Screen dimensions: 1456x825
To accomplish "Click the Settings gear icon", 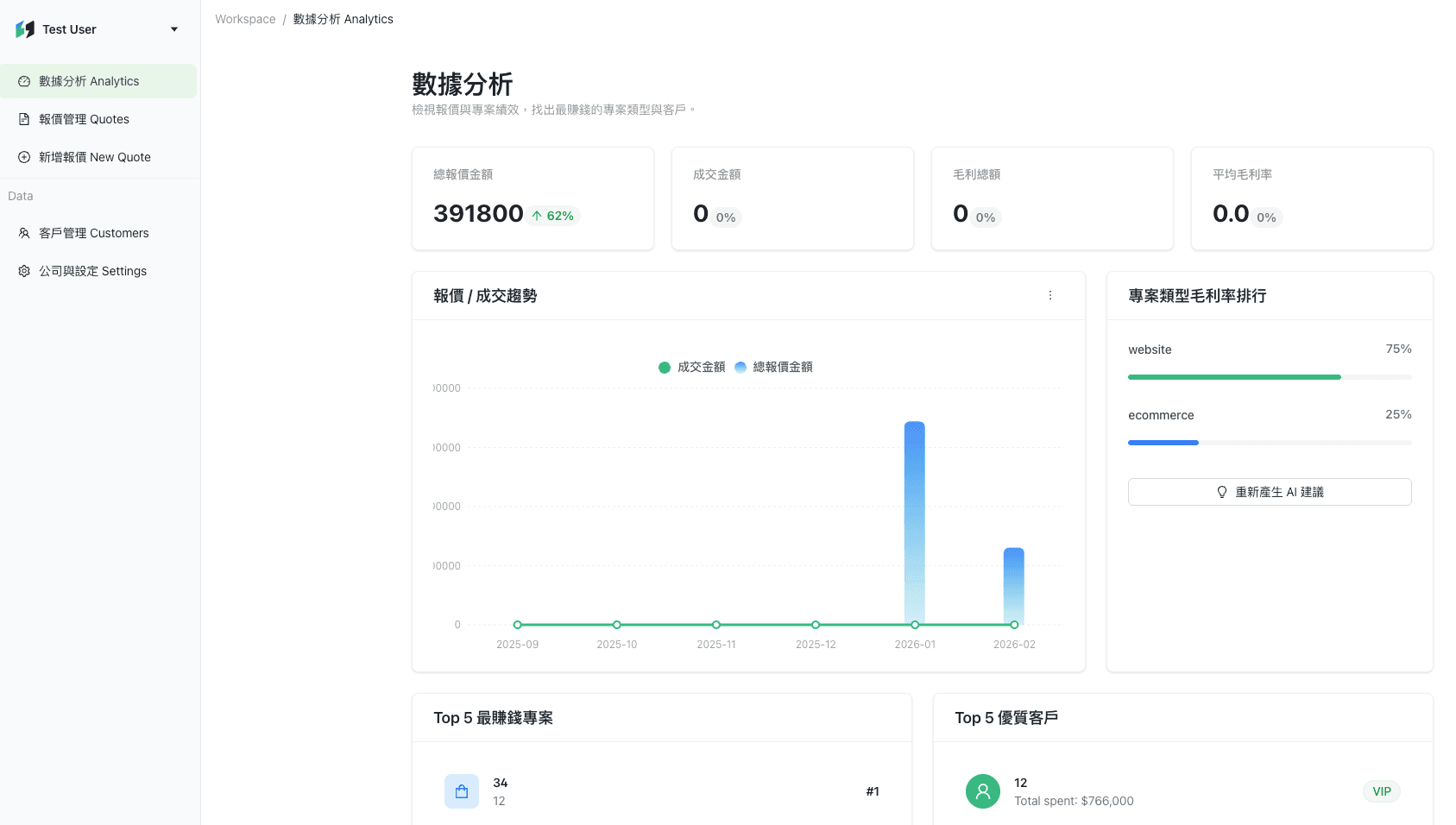I will (23, 270).
